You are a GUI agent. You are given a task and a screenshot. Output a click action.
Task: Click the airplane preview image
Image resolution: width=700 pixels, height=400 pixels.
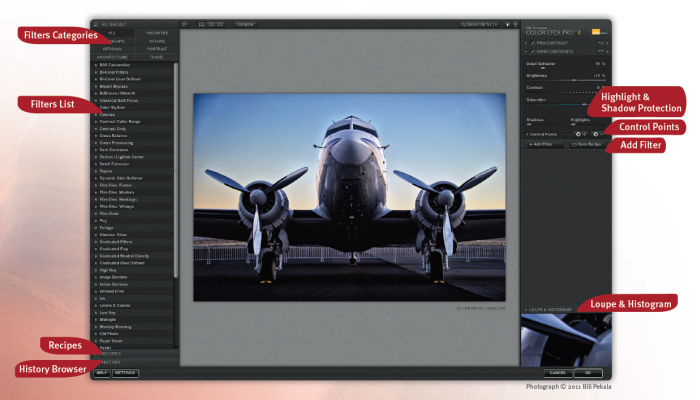[x=350, y=197]
